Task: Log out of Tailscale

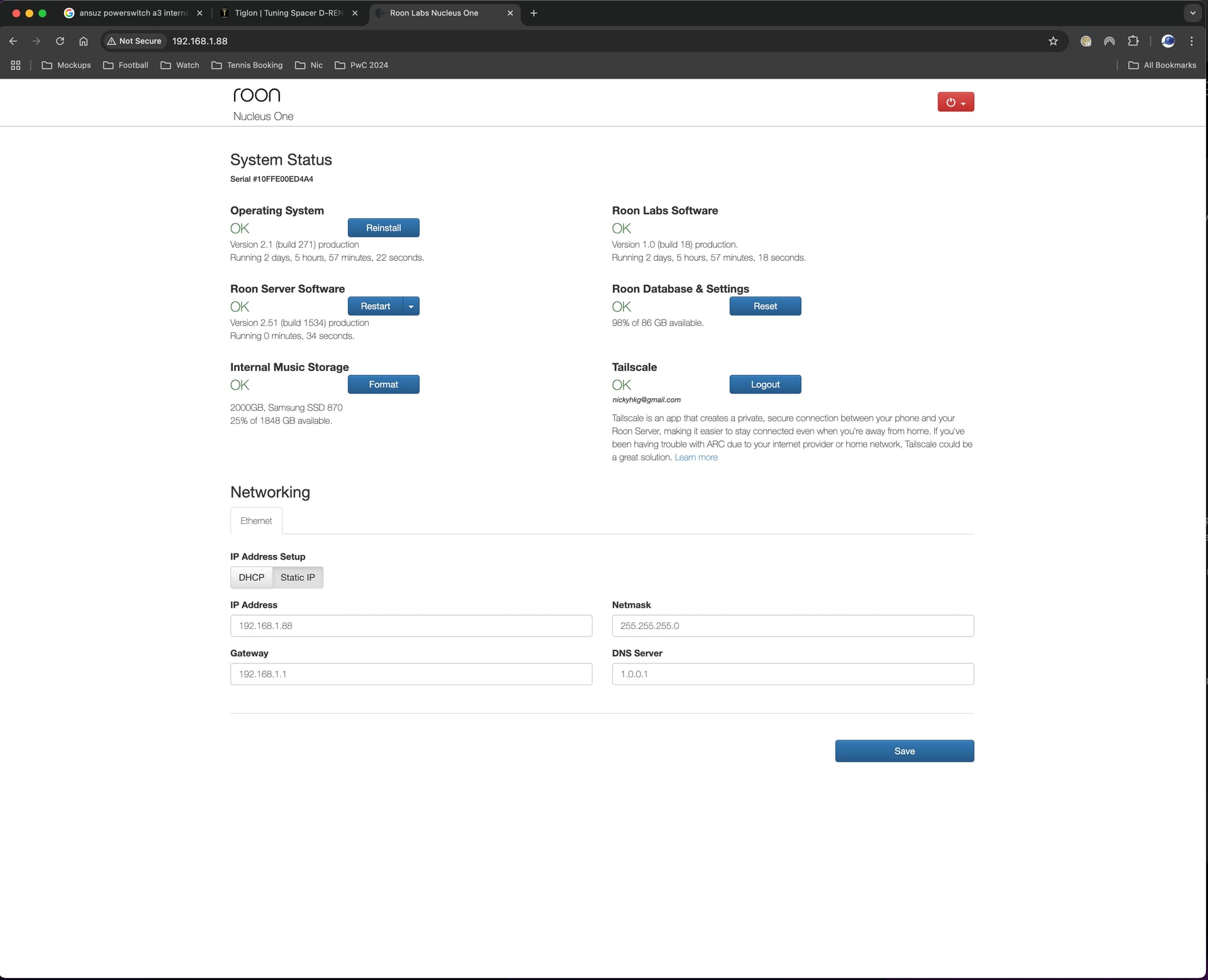Action: tap(765, 384)
